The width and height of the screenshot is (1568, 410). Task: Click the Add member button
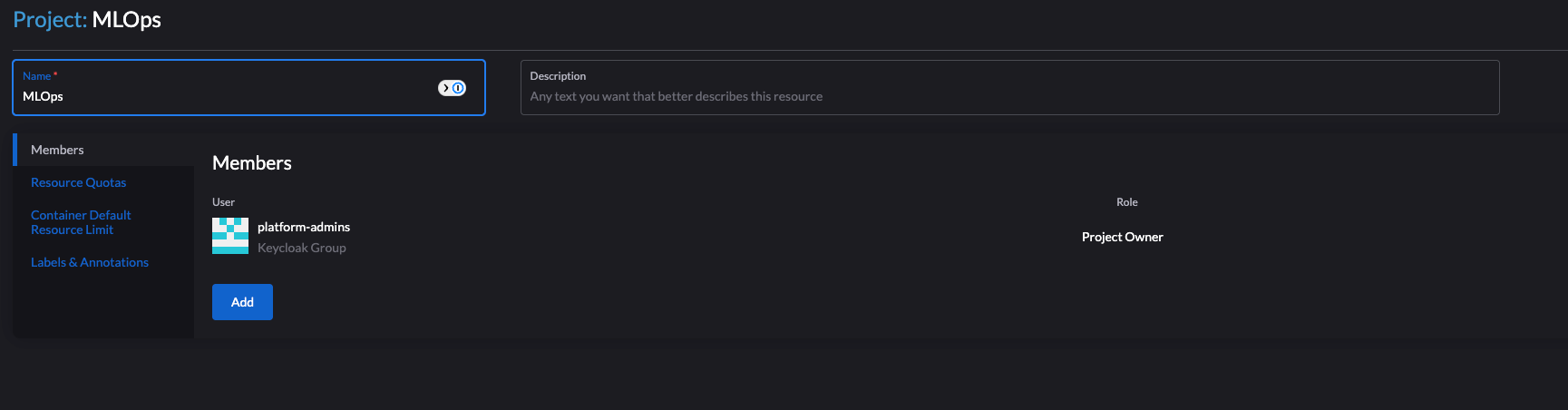pos(242,302)
